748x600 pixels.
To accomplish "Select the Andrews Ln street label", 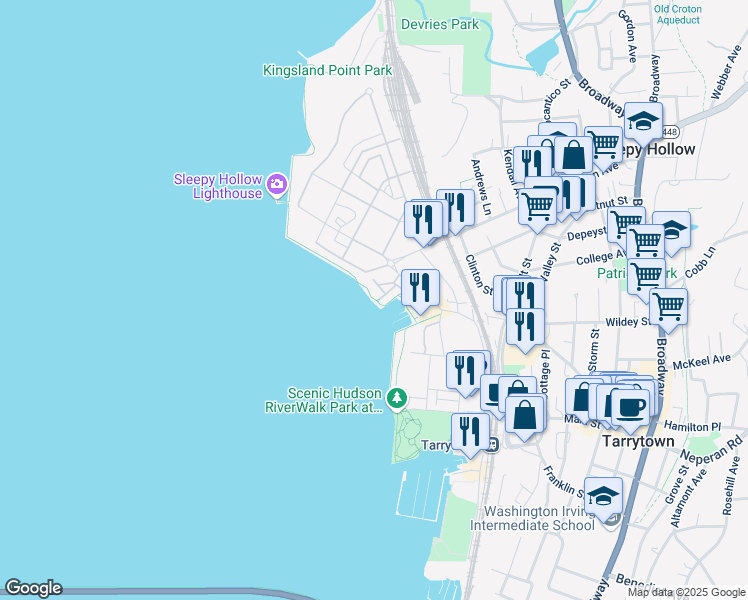I will click(x=481, y=187).
